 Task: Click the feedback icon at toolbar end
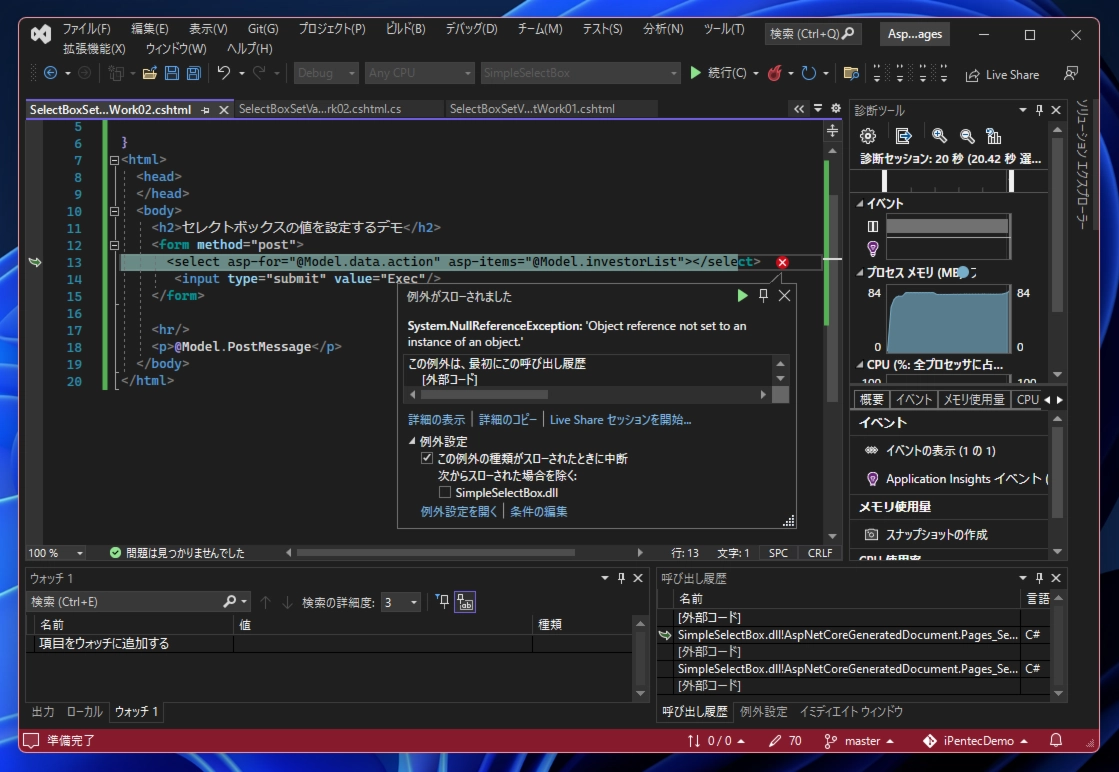coord(1070,73)
